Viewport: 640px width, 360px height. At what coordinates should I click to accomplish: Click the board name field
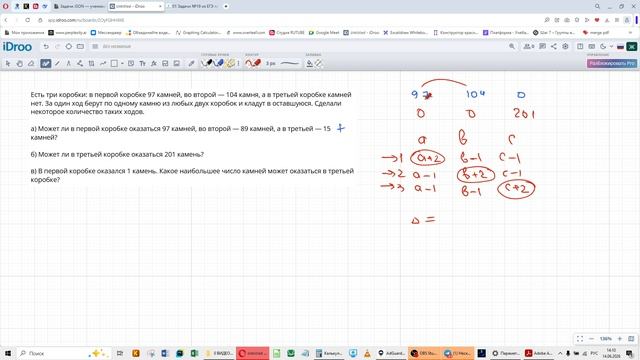pos(118,47)
